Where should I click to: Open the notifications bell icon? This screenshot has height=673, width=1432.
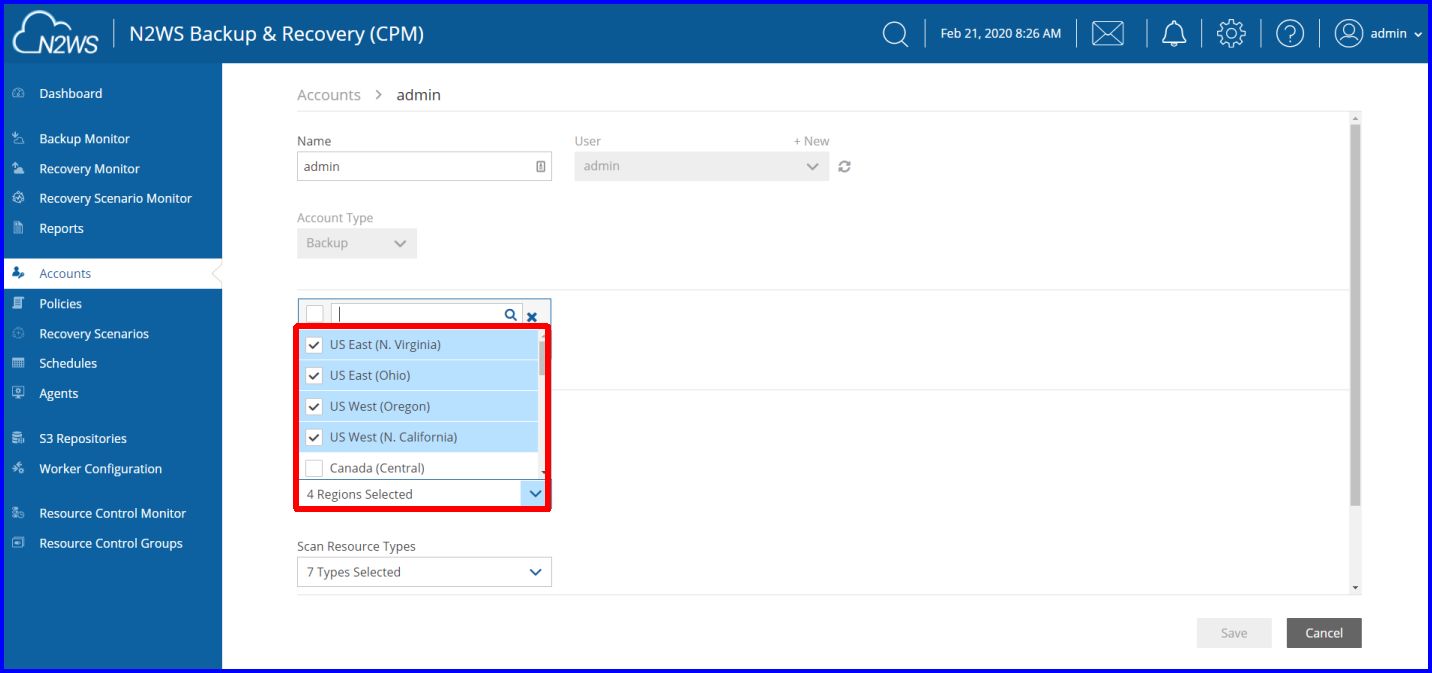pyautogui.click(x=1174, y=34)
